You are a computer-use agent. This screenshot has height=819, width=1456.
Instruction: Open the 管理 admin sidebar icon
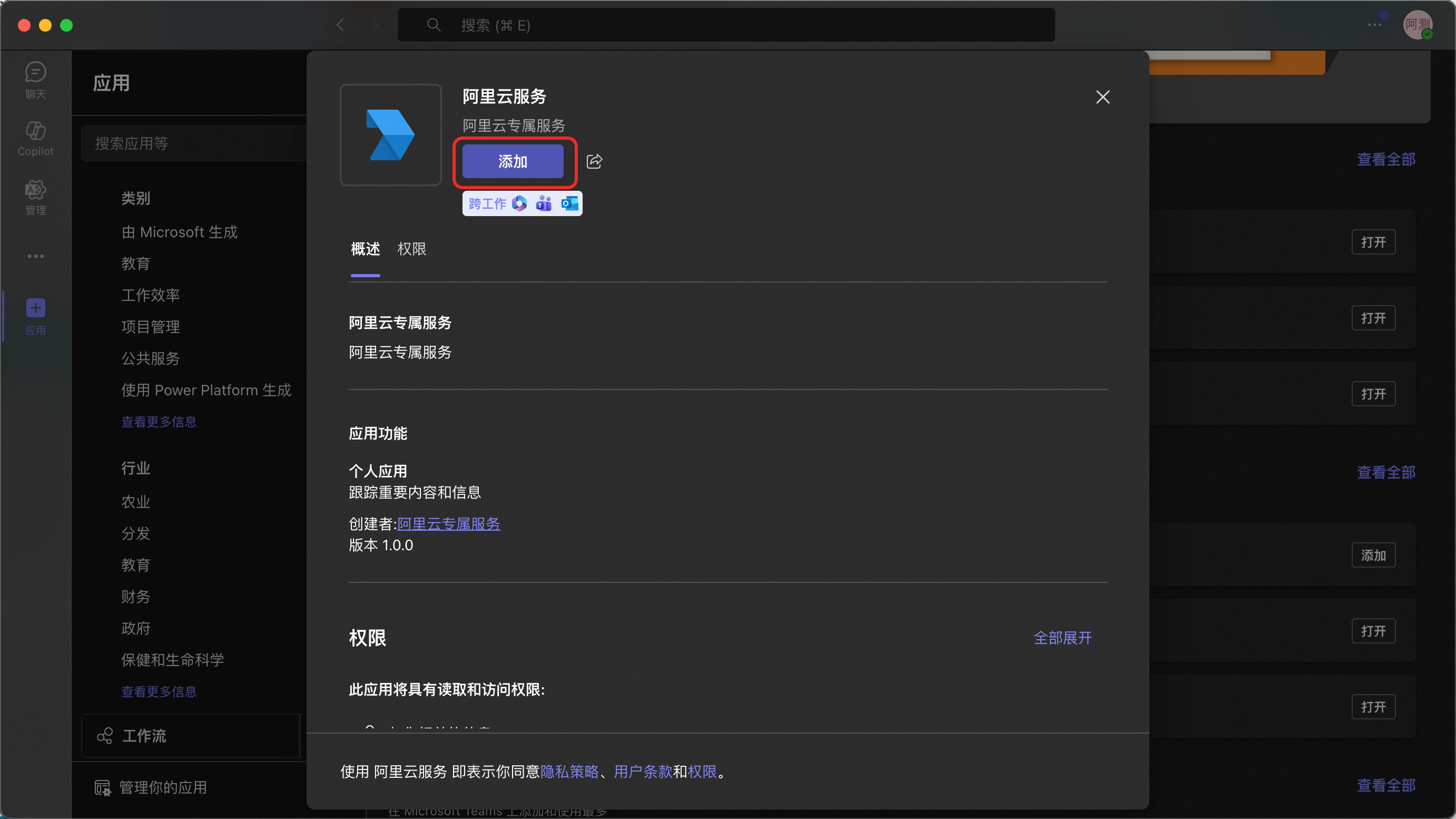click(x=35, y=197)
